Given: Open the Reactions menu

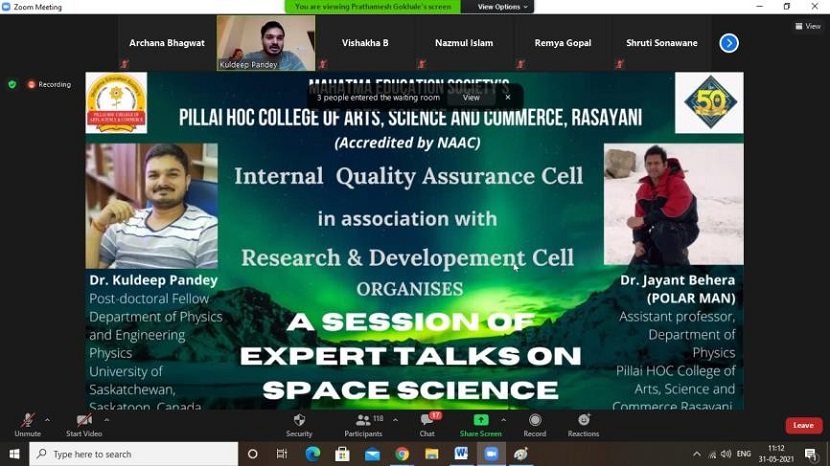Looking at the screenshot, I should (x=583, y=423).
